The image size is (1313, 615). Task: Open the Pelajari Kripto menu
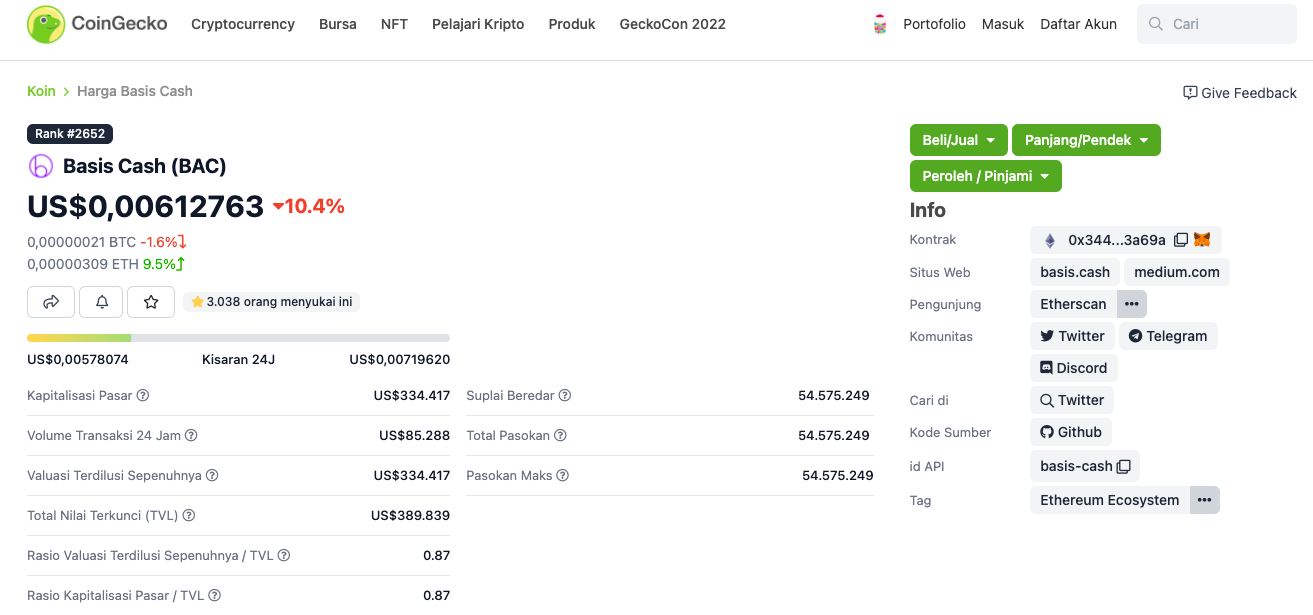click(x=478, y=24)
